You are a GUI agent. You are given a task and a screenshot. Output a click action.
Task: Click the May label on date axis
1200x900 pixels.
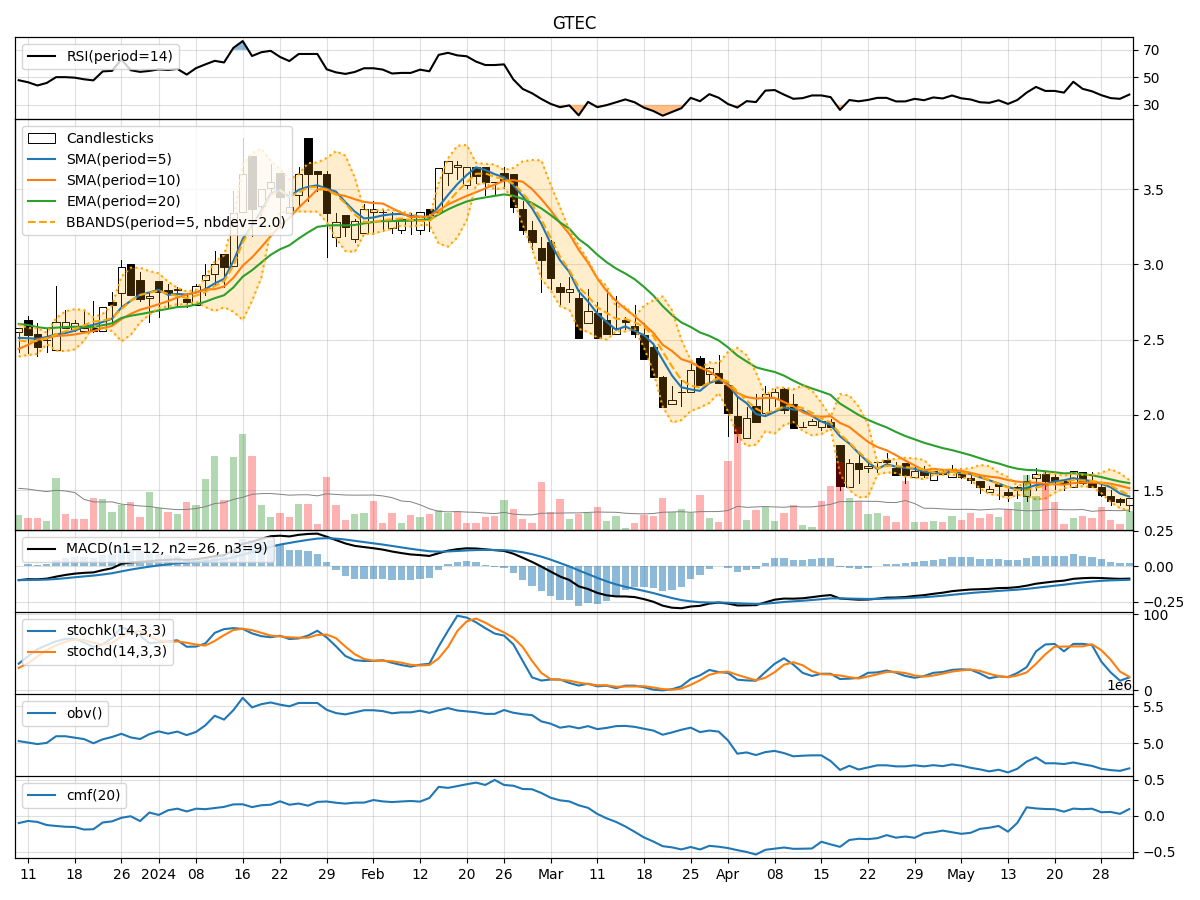[x=959, y=873]
